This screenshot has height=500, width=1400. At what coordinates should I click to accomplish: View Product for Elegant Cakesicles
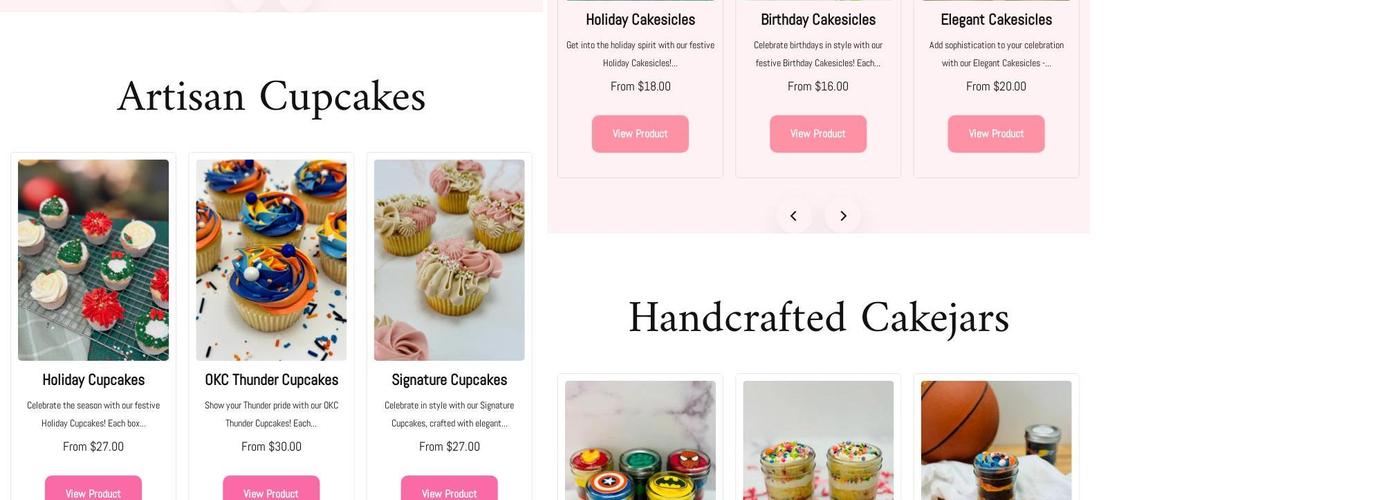[996, 134]
